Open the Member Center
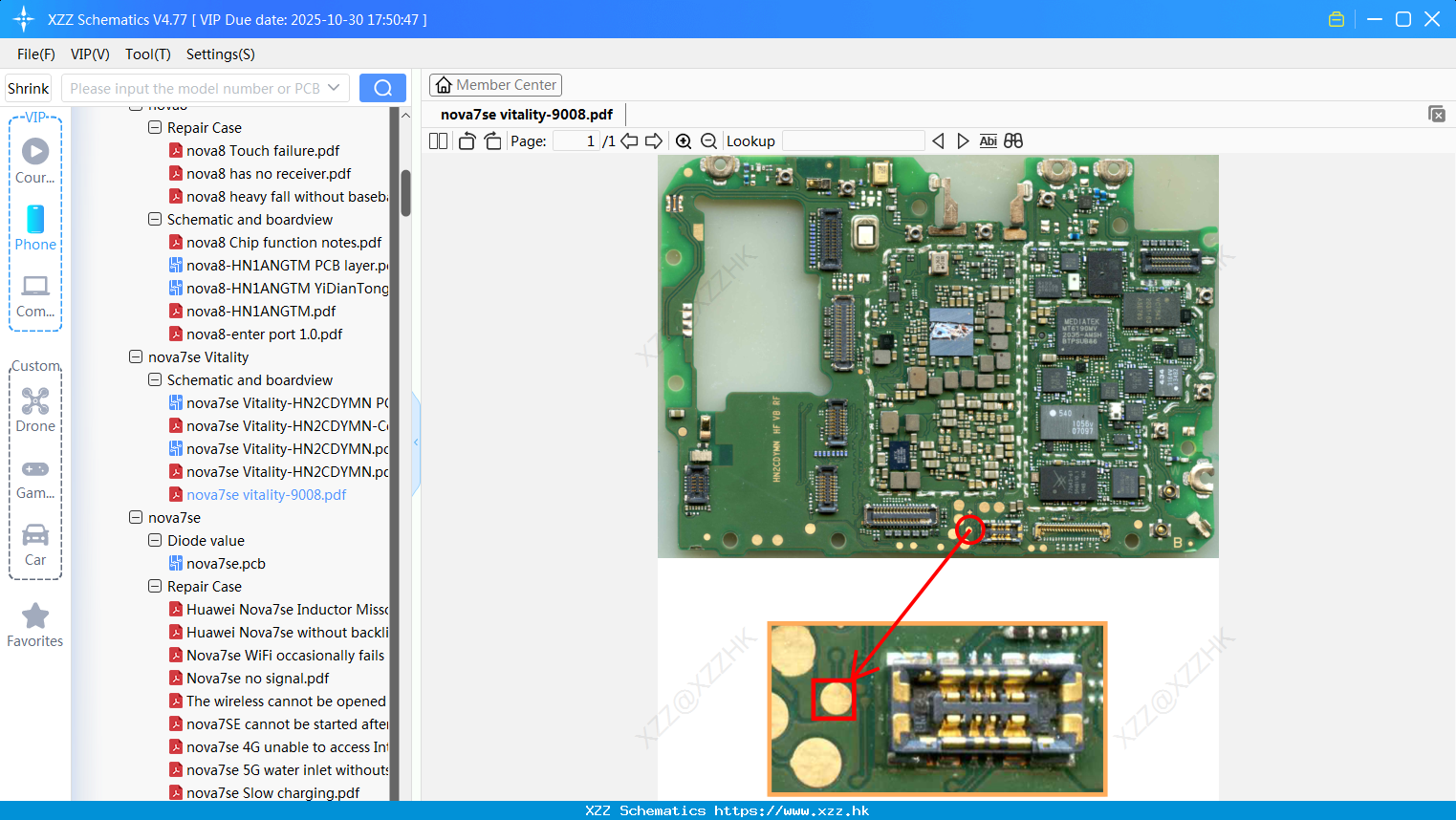This screenshot has height=820, width=1456. pyautogui.click(x=495, y=85)
